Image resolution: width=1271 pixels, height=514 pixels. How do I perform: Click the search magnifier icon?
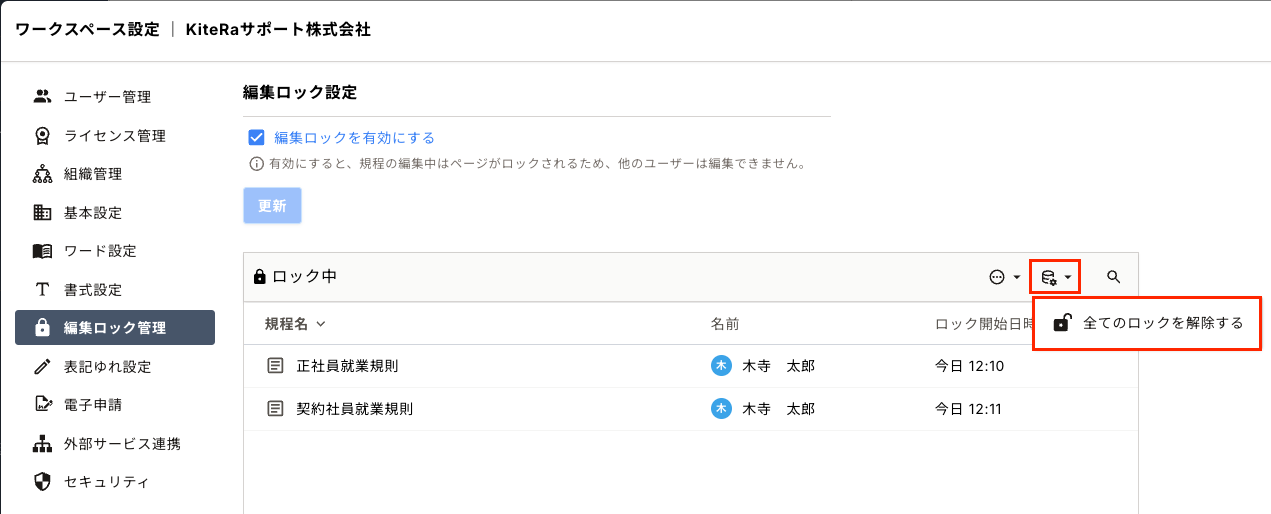[x=1113, y=277]
